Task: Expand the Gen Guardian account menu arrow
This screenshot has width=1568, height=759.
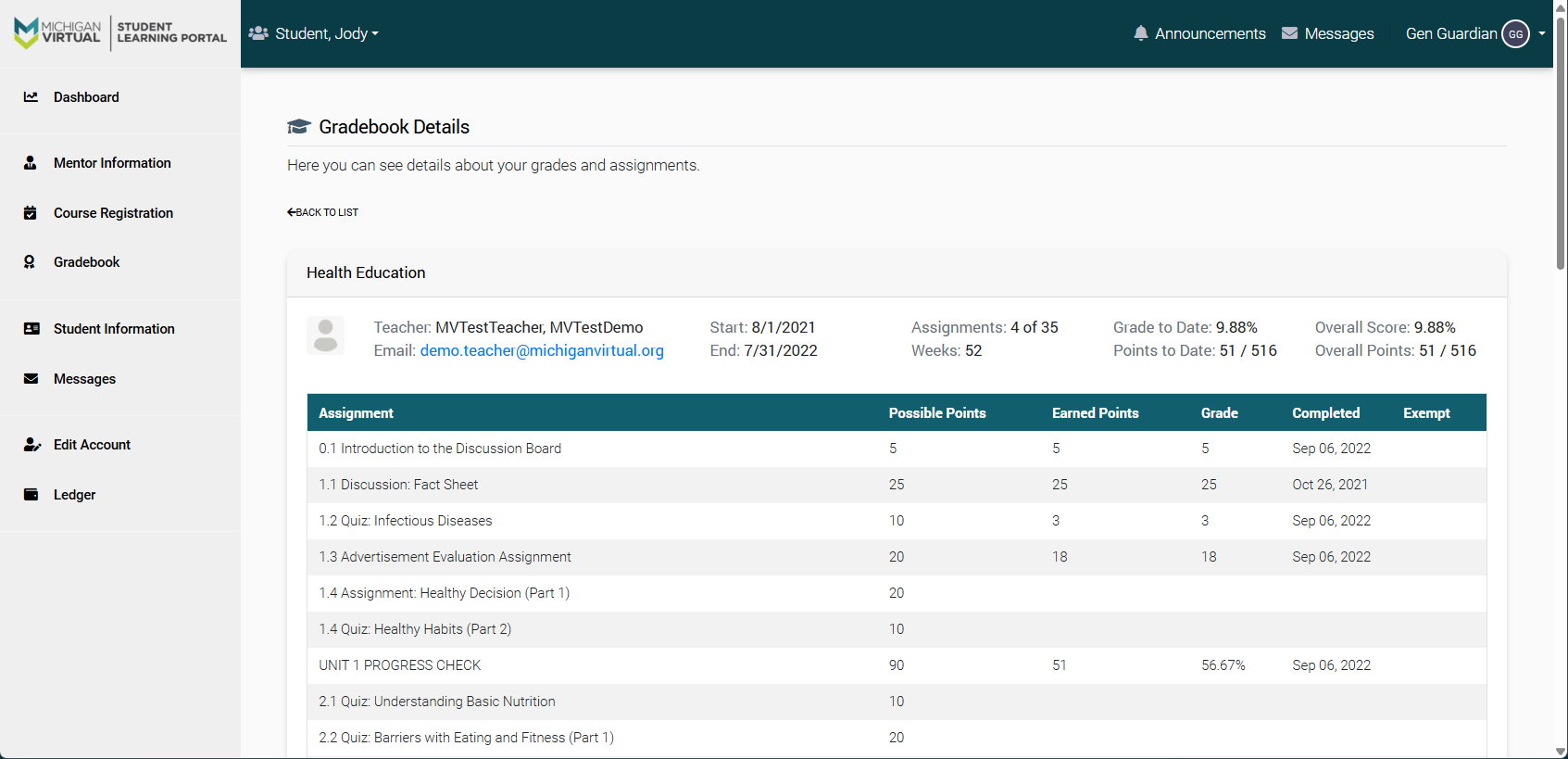Action: point(1542,33)
